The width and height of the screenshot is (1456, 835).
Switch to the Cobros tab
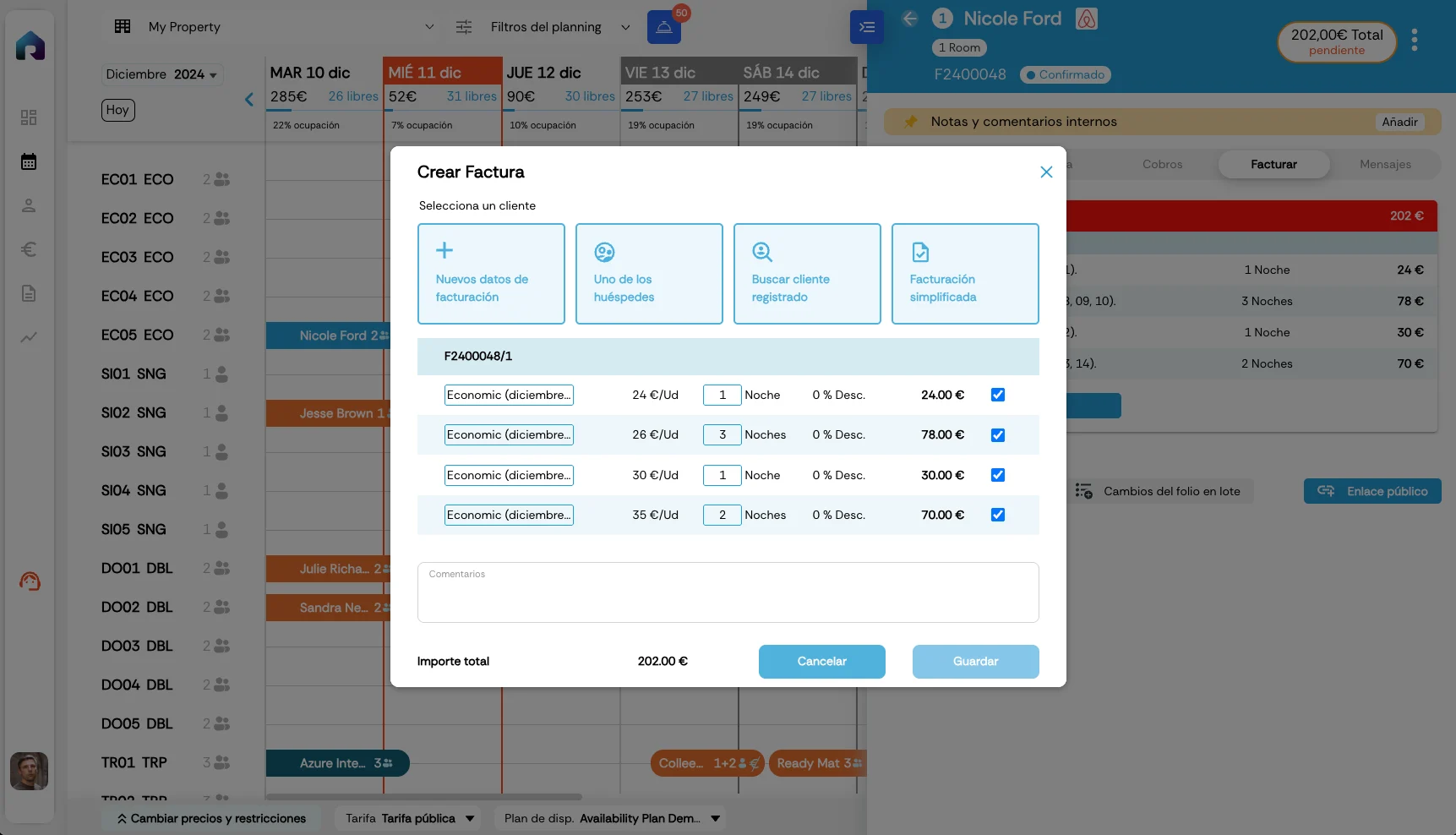tap(1162, 164)
